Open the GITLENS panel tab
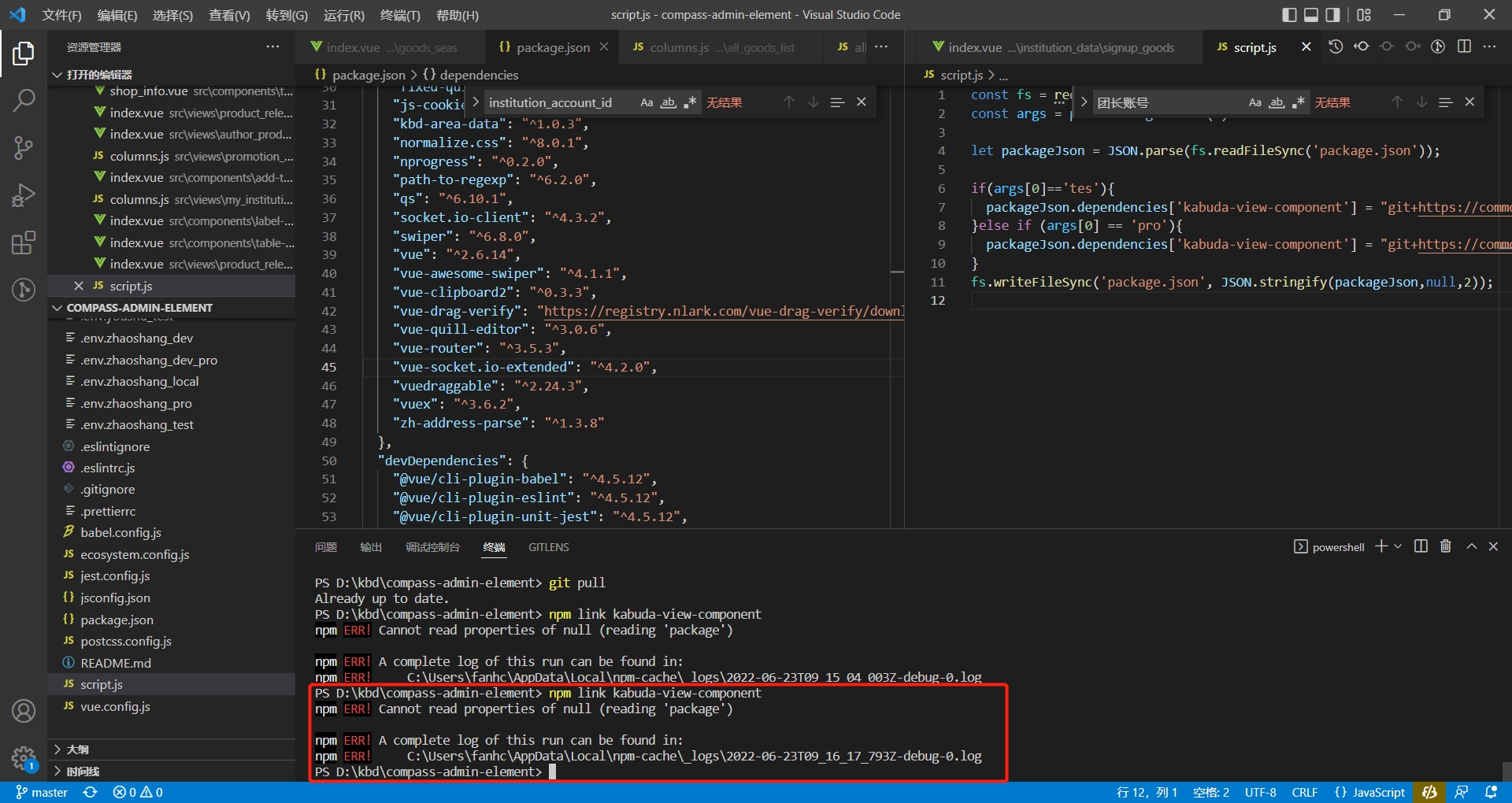 pos(549,547)
